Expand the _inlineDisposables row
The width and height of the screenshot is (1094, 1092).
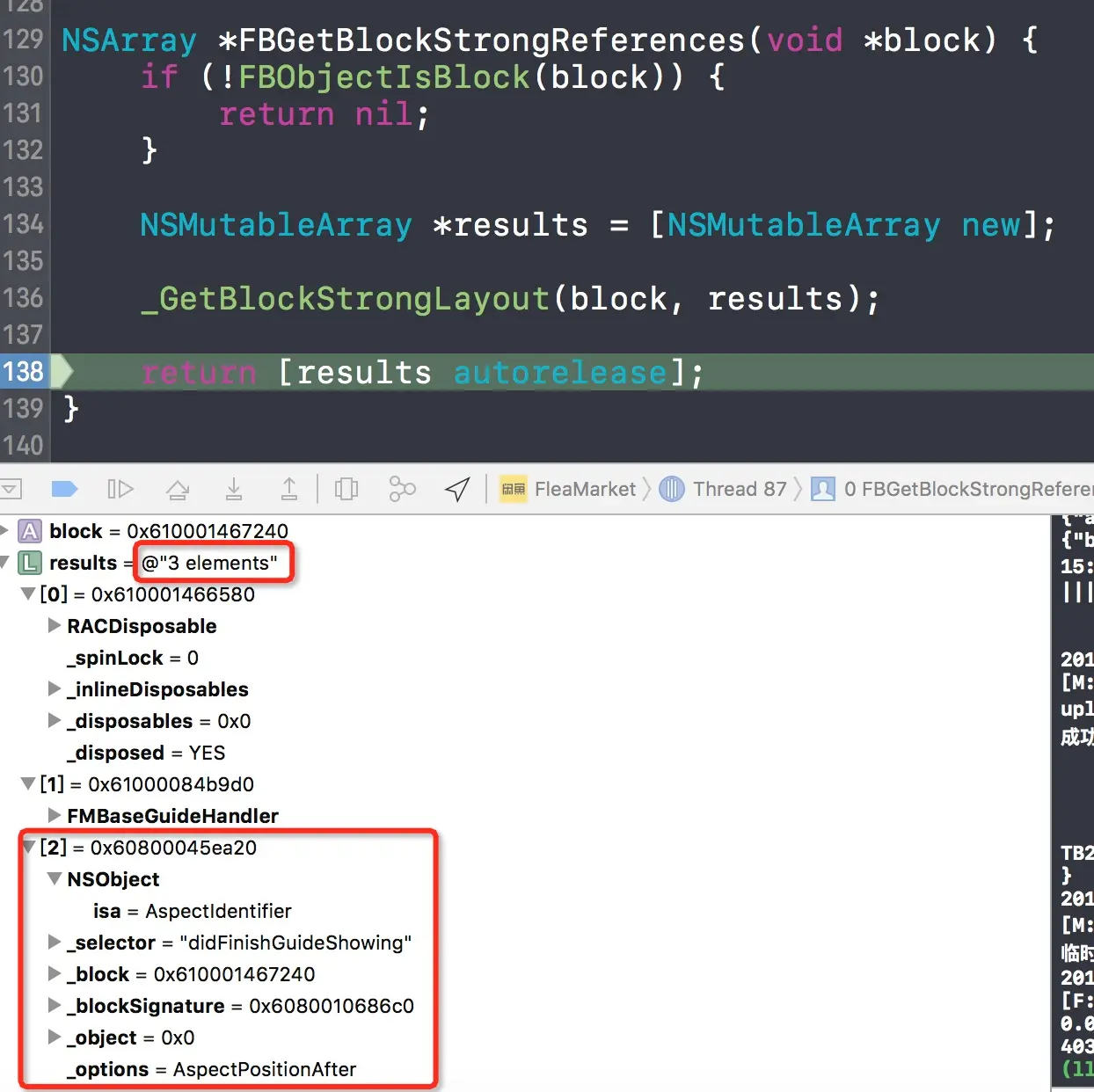click(55, 688)
